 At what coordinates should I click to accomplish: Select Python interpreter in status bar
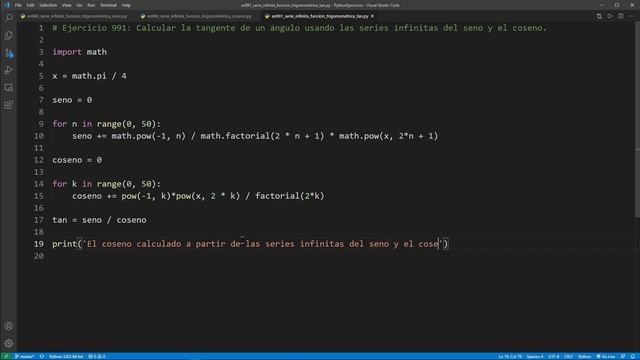coord(66,356)
